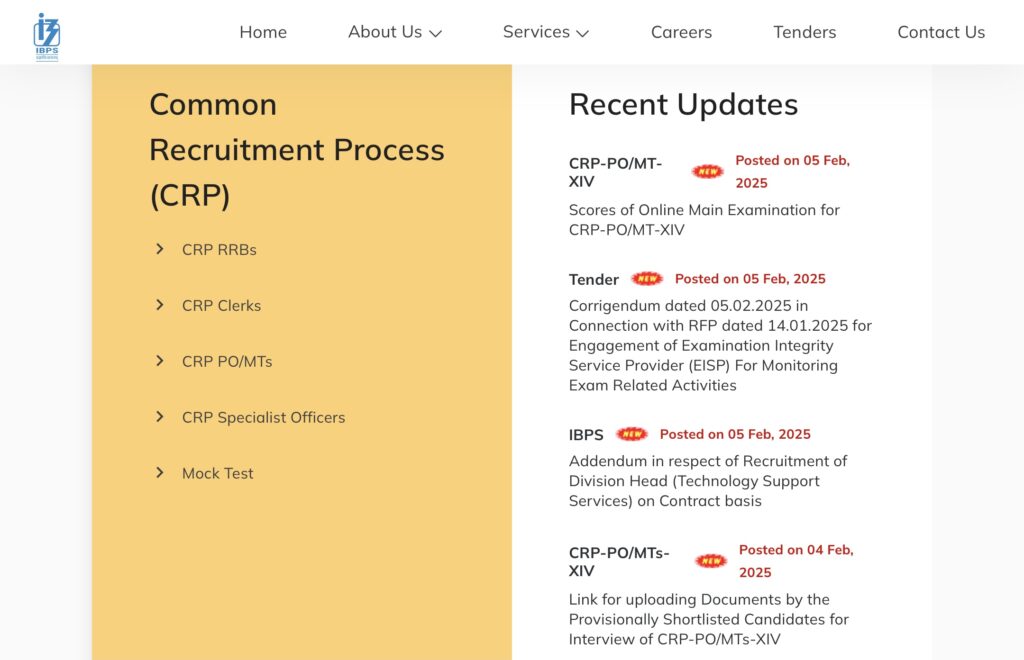Screen dimensions: 1024x660
Task: Click Posted on 05 Feb beside CRP-PO/MT-XIV
Action: coord(793,172)
